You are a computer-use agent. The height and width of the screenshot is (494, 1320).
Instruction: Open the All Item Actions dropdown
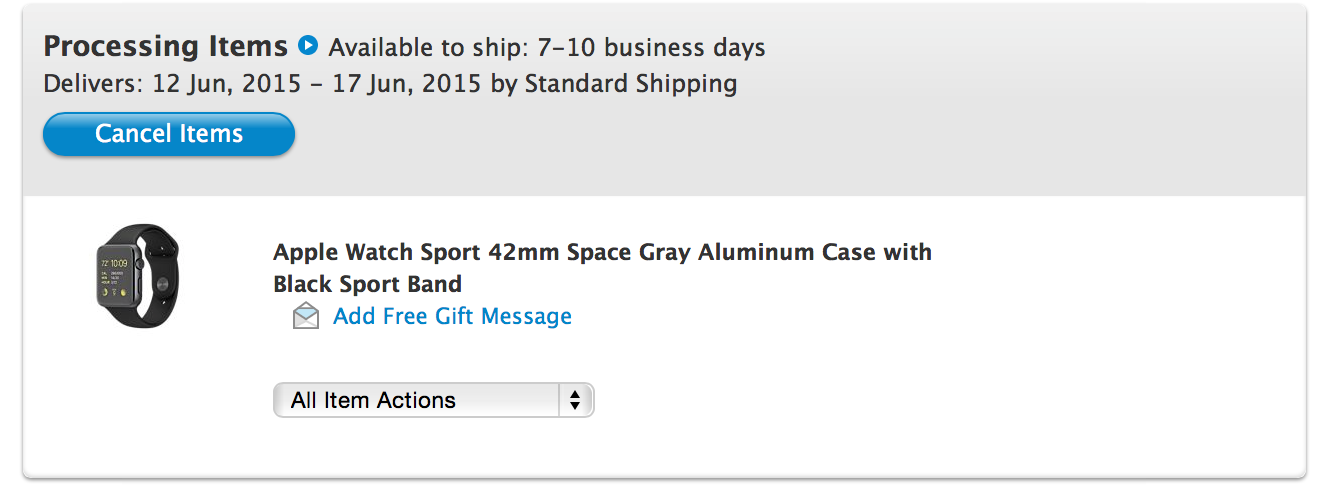433,400
